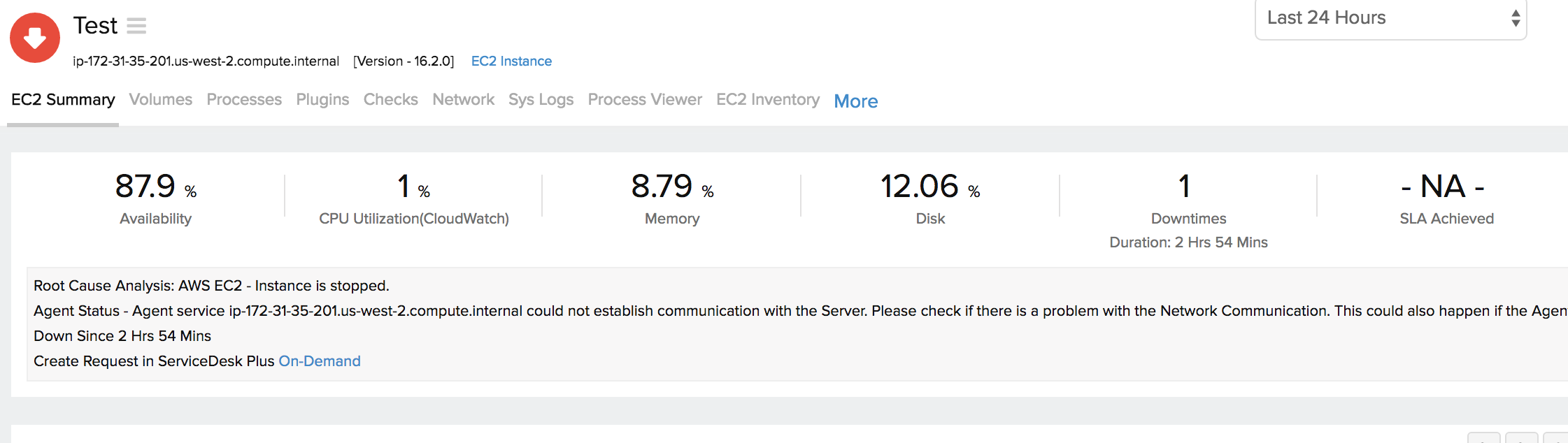Viewport: 1568px width, 443px height.
Task: Click the red down-status monitor icon
Action: 35,38
